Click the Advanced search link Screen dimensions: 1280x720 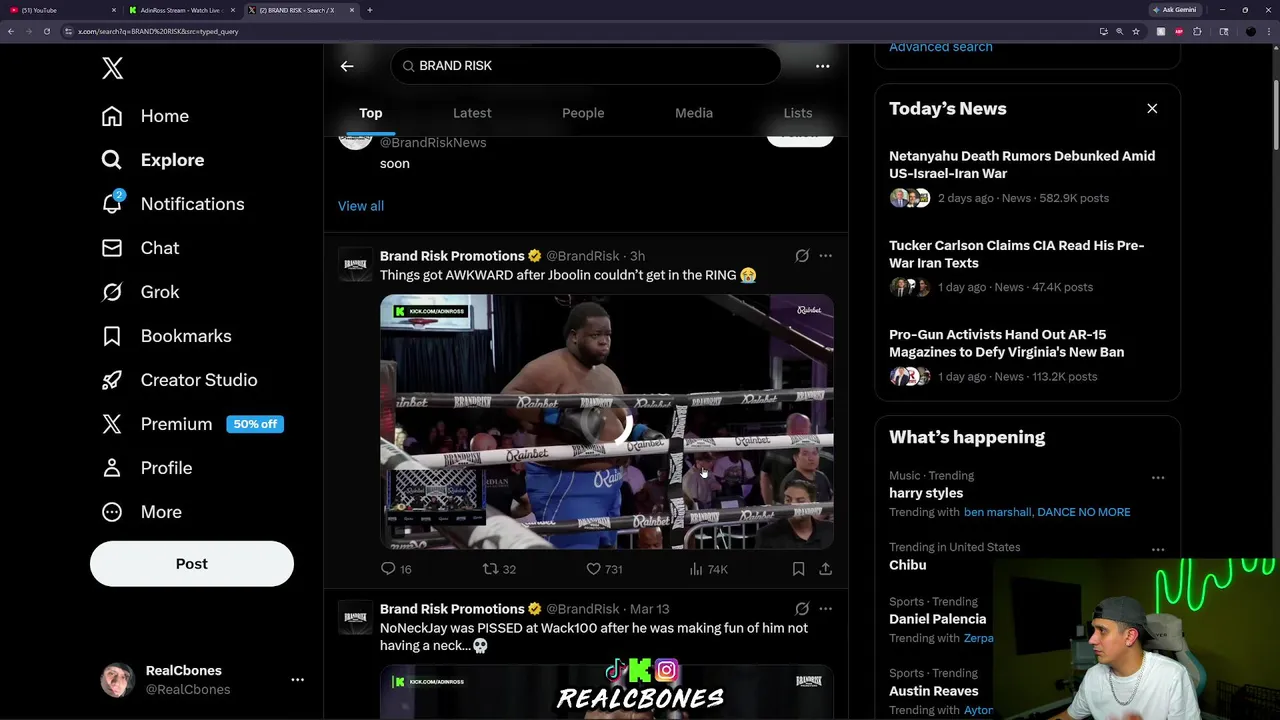pyautogui.click(x=941, y=47)
